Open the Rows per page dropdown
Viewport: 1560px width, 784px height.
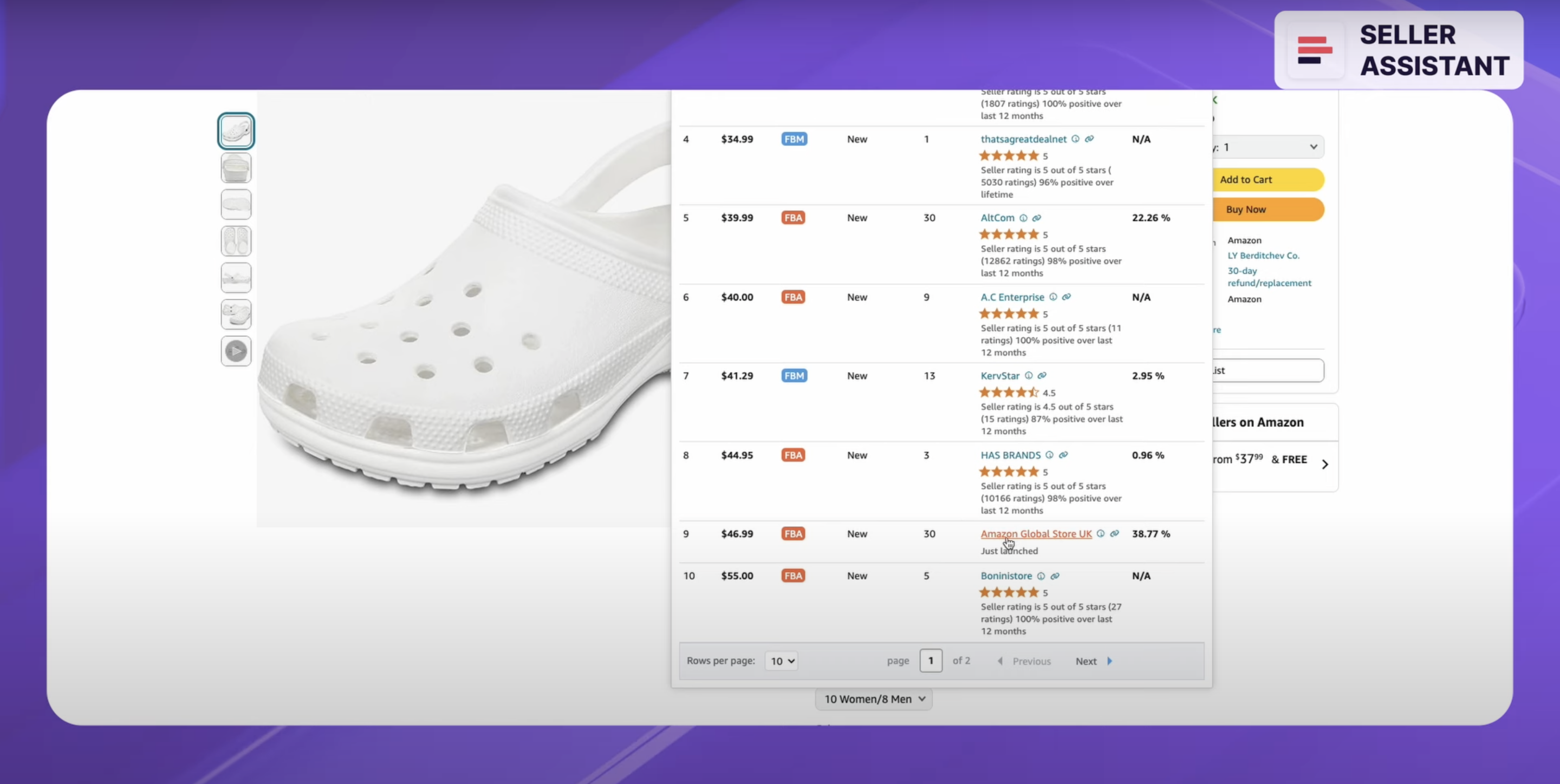[781, 661]
